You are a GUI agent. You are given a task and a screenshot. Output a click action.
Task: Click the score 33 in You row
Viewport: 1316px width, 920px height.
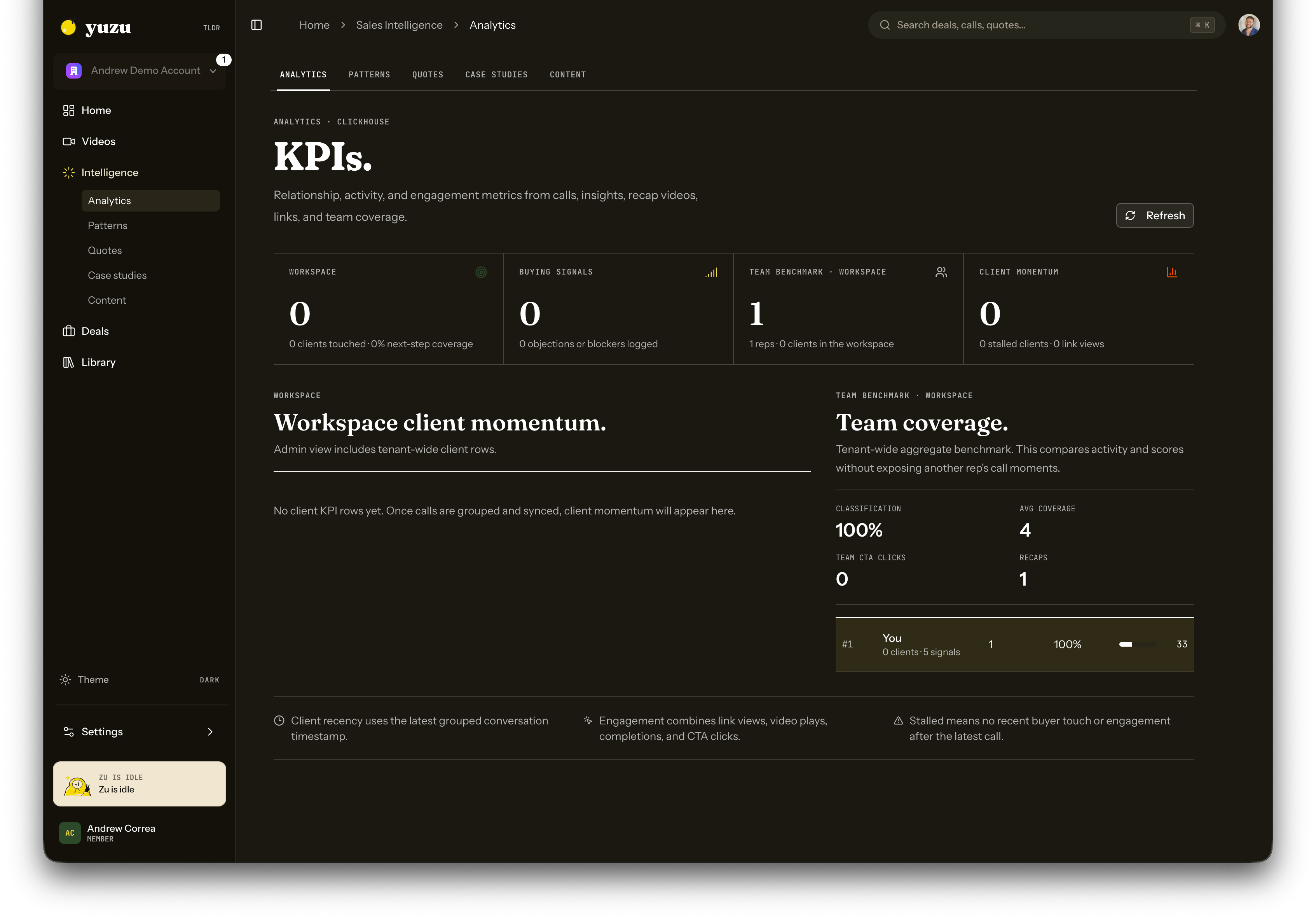point(1181,644)
